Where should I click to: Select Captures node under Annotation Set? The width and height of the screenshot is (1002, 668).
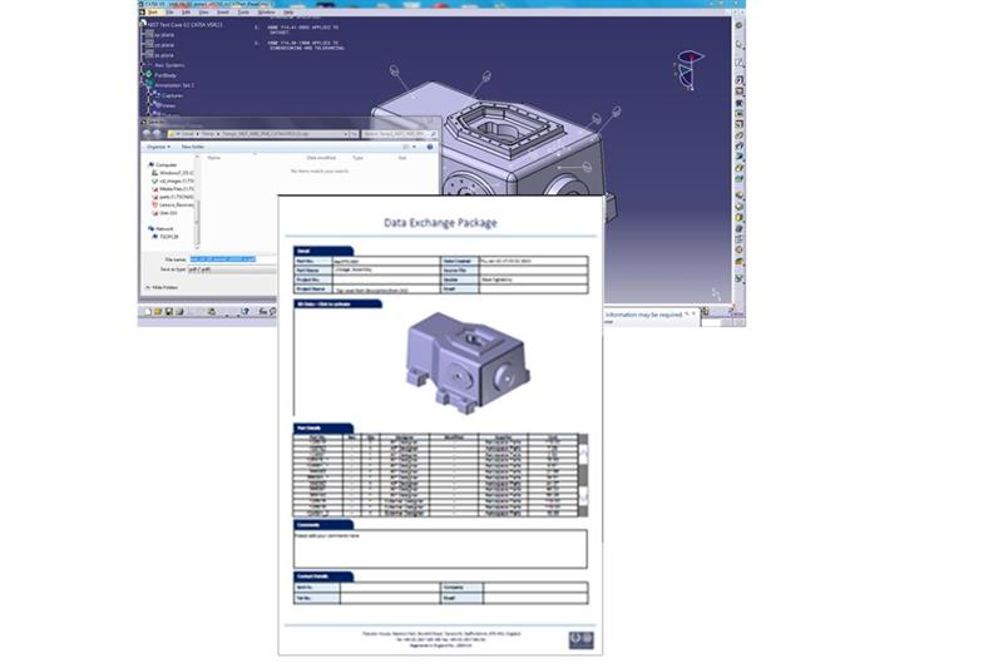pyautogui.click(x=172, y=95)
